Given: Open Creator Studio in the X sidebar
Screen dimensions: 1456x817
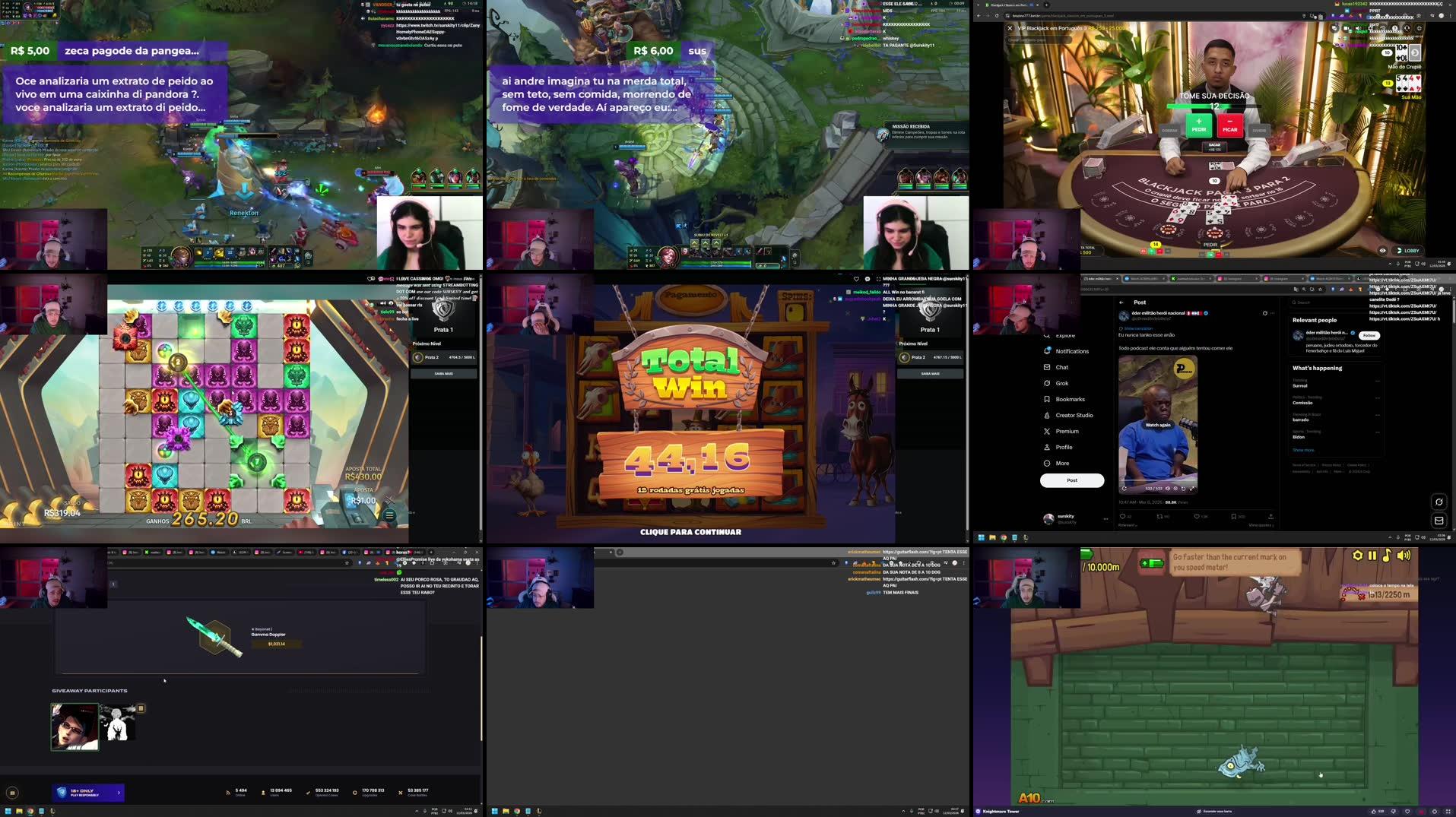Looking at the screenshot, I should pos(1047,415).
